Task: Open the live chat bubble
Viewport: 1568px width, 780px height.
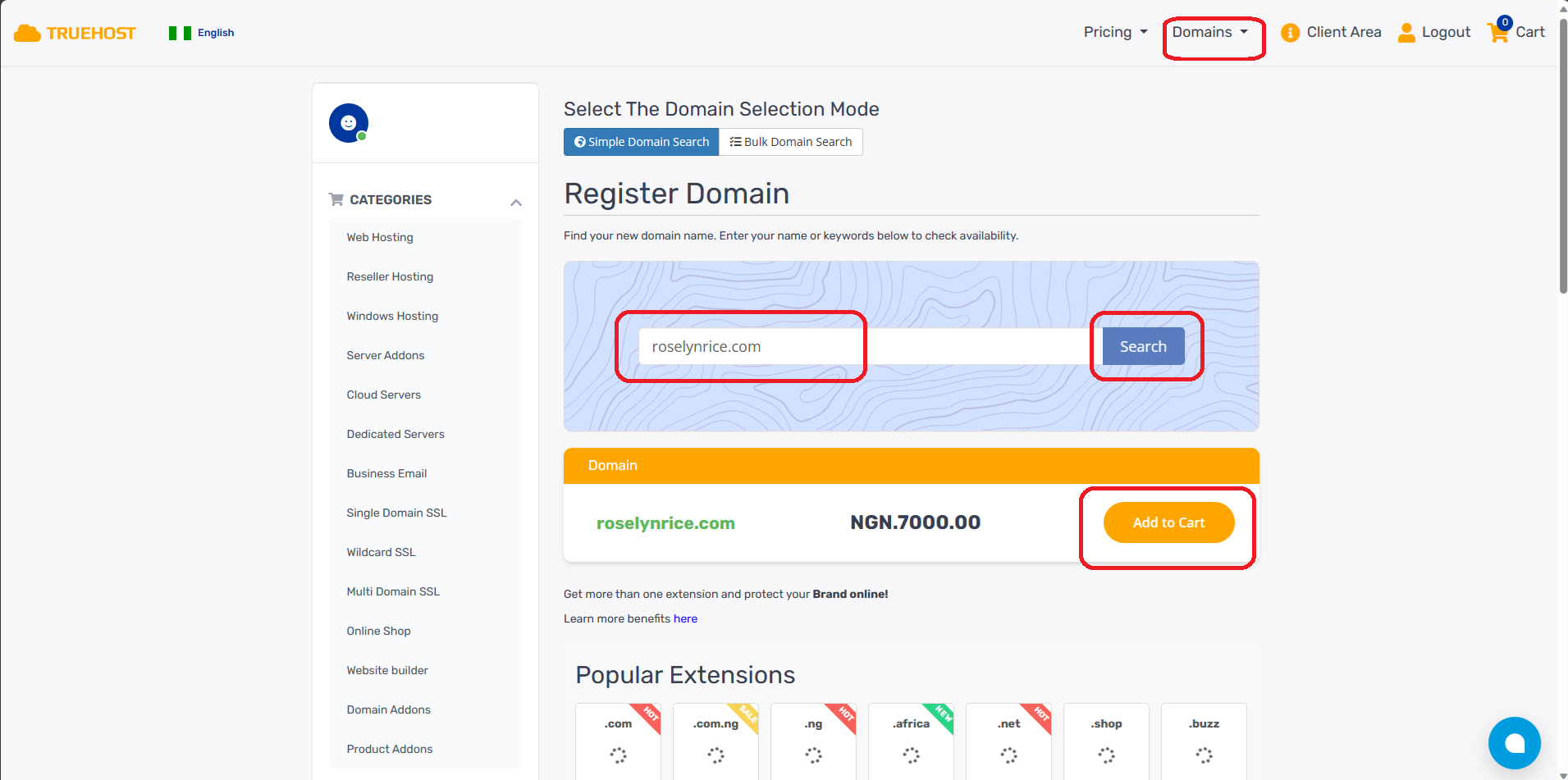Action: [1515, 742]
